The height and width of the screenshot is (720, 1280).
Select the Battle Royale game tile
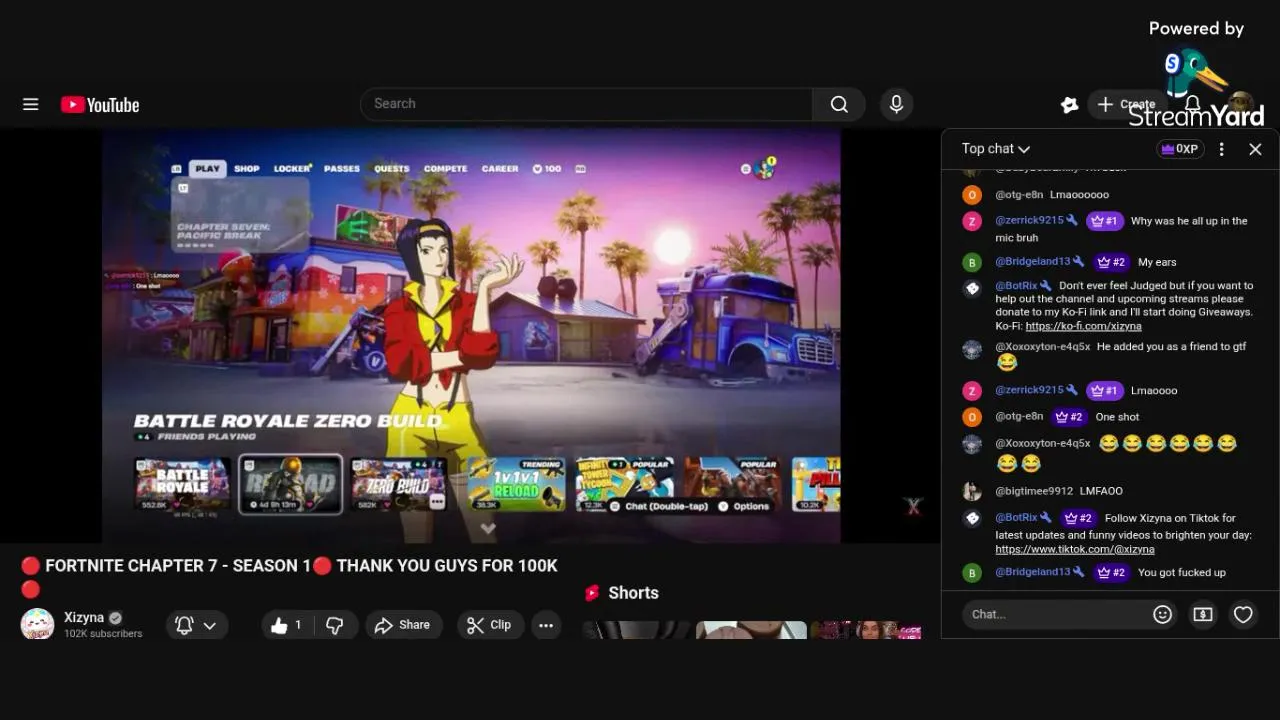click(x=182, y=484)
